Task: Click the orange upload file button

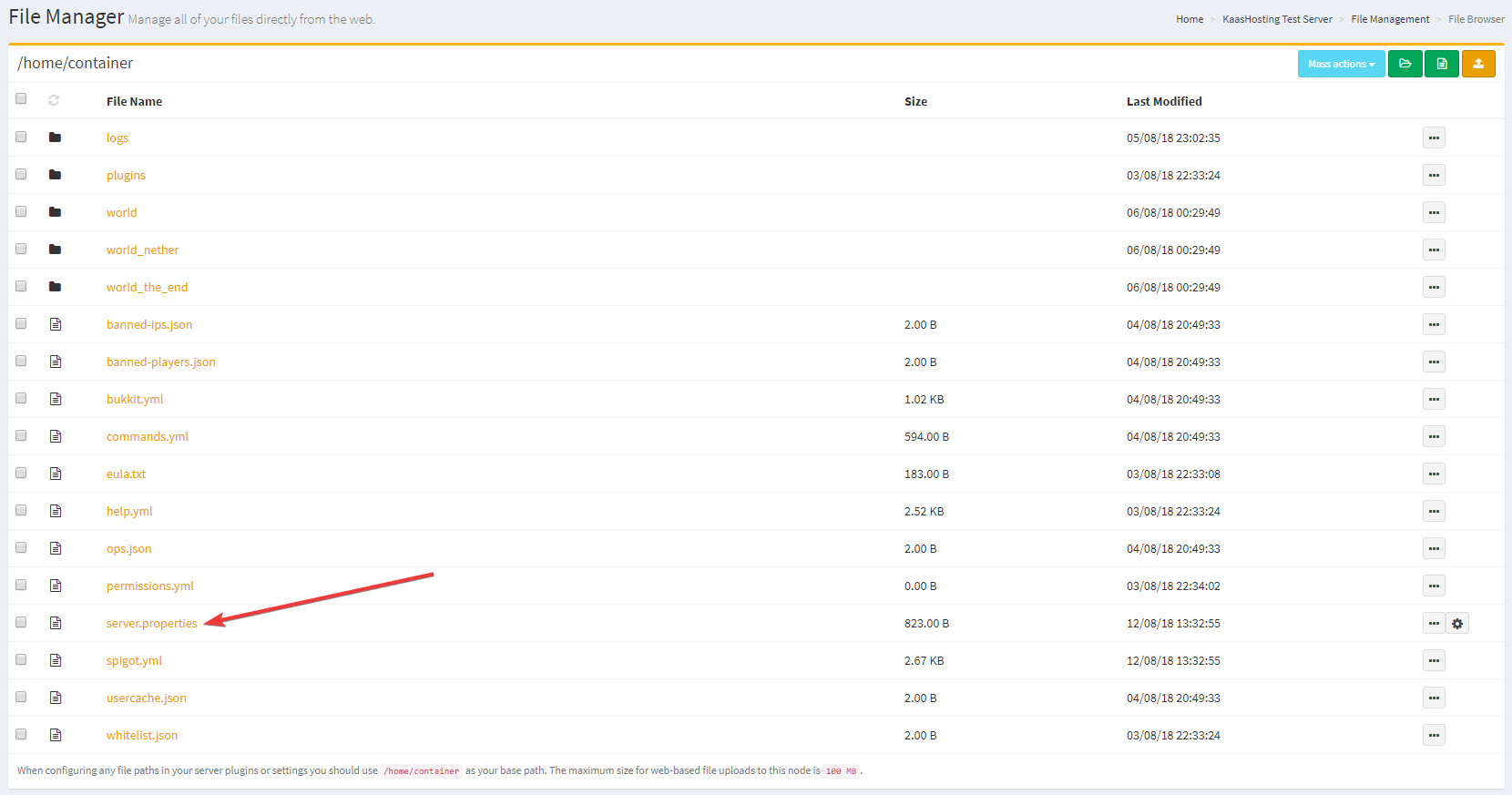Action: (1477, 64)
